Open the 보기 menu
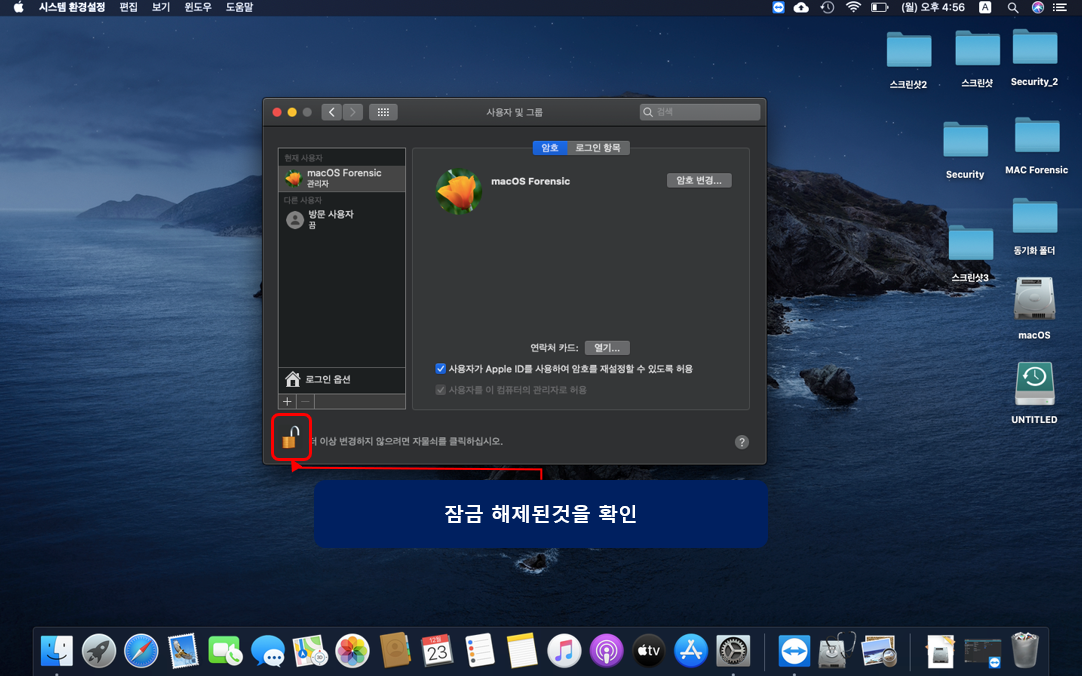The image size is (1082, 676). coord(161,7)
